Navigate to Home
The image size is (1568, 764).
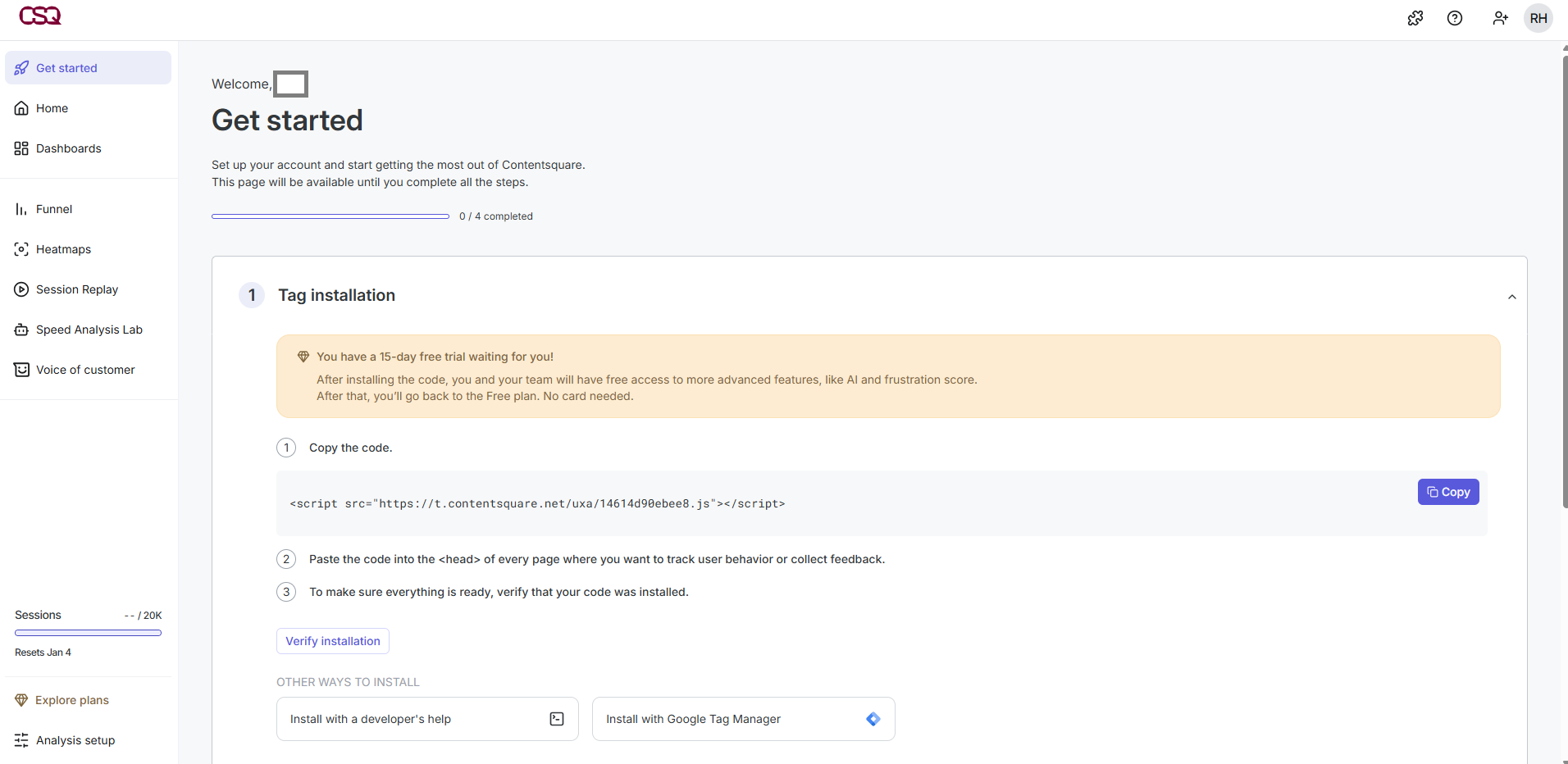point(88,108)
